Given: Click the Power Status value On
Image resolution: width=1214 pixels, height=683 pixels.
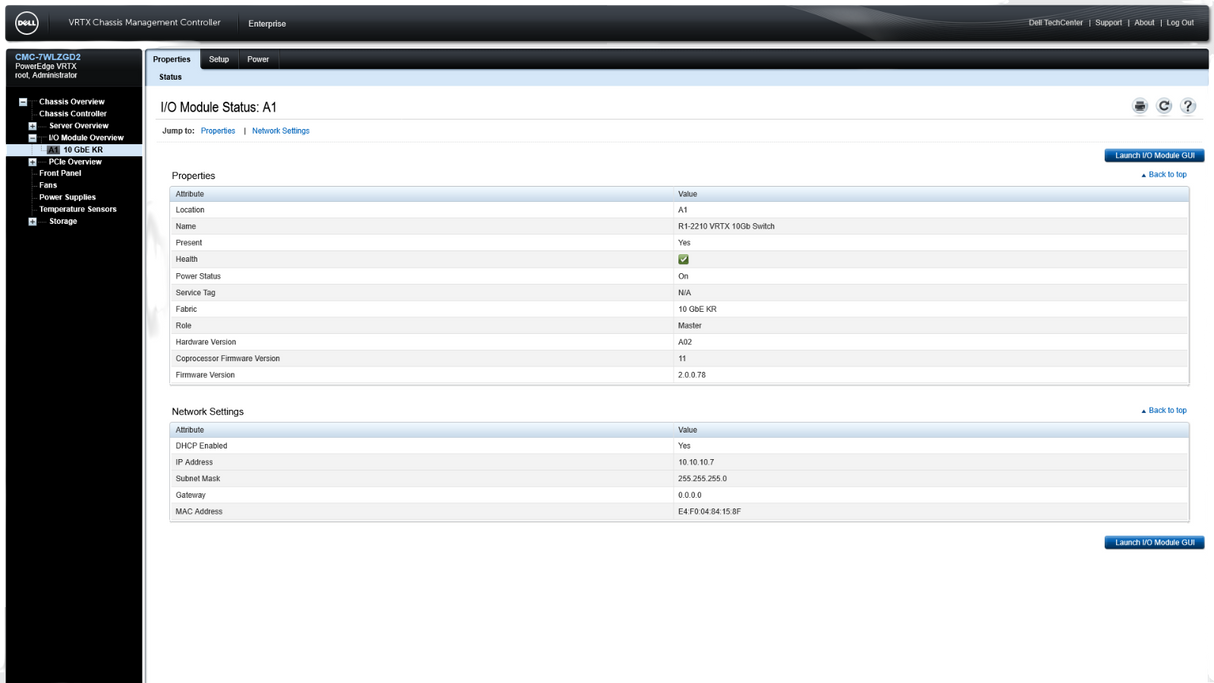Looking at the screenshot, I should pyautogui.click(x=683, y=276).
